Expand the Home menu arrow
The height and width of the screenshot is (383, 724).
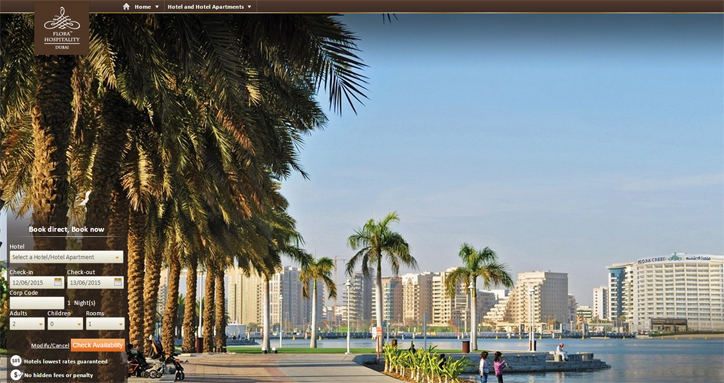(157, 7)
